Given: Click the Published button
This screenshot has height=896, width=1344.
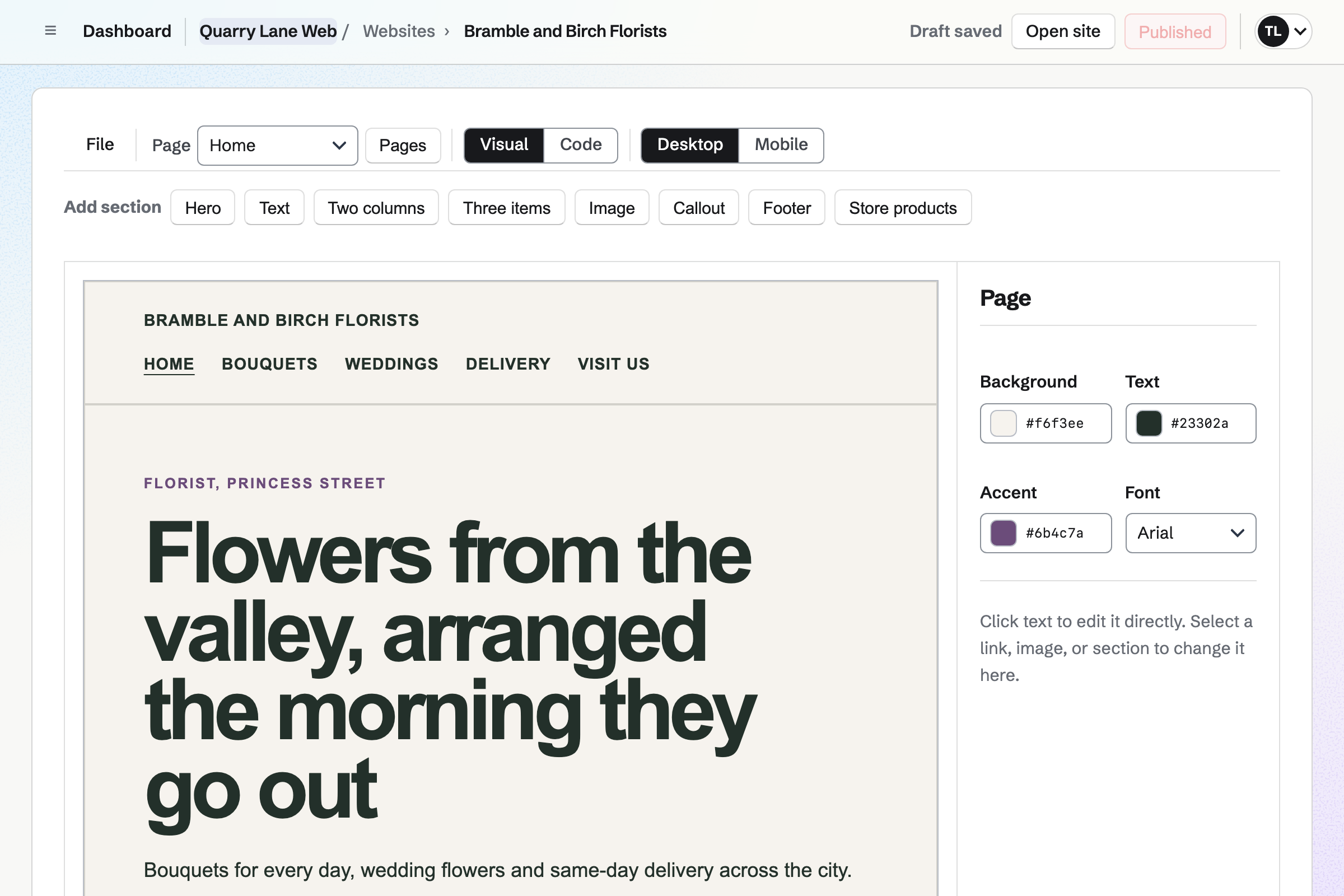Looking at the screenshot, I should [1175, 31].
